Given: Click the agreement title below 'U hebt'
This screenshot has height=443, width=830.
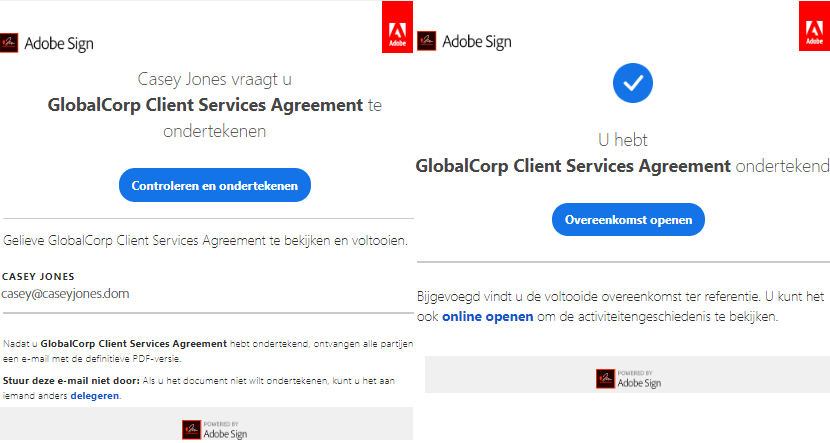Looking at the screenshot, I should pyautogui.click(x=573, y=166).
